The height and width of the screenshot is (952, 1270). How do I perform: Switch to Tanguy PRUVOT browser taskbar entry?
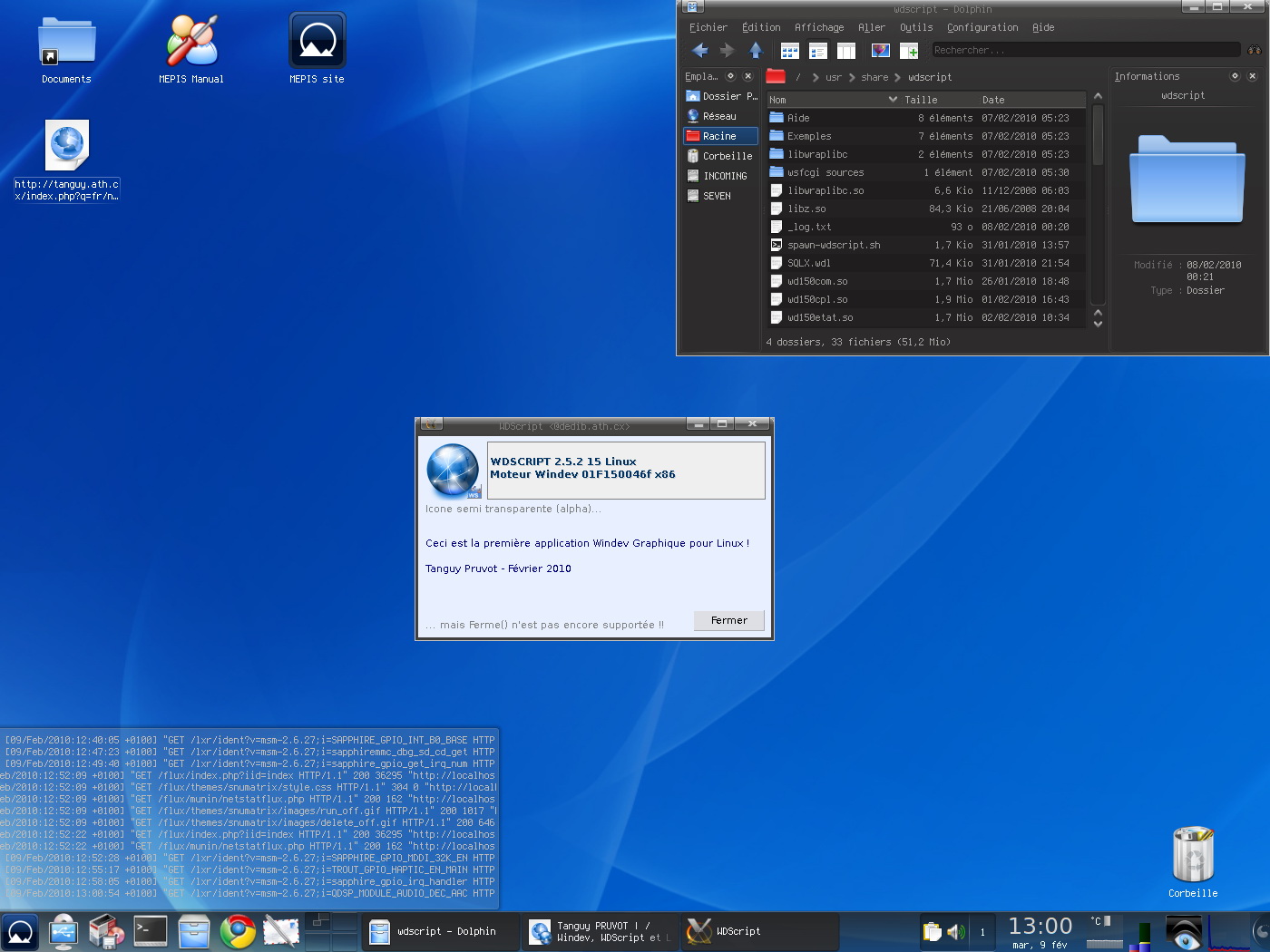(x=600, y=932)
